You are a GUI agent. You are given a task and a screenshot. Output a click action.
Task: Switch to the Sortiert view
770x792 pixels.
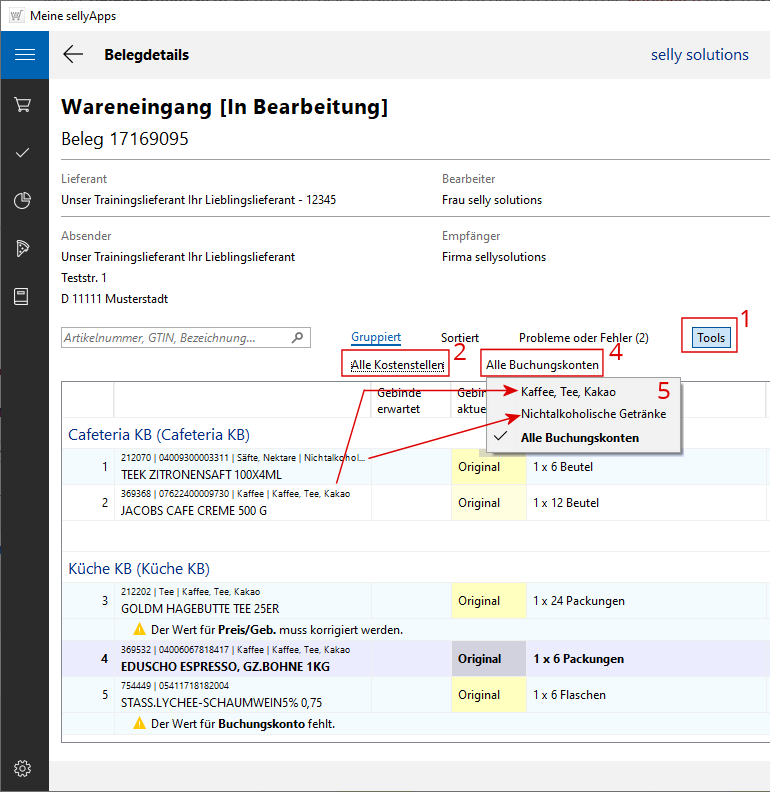click(x=459, y=338)
